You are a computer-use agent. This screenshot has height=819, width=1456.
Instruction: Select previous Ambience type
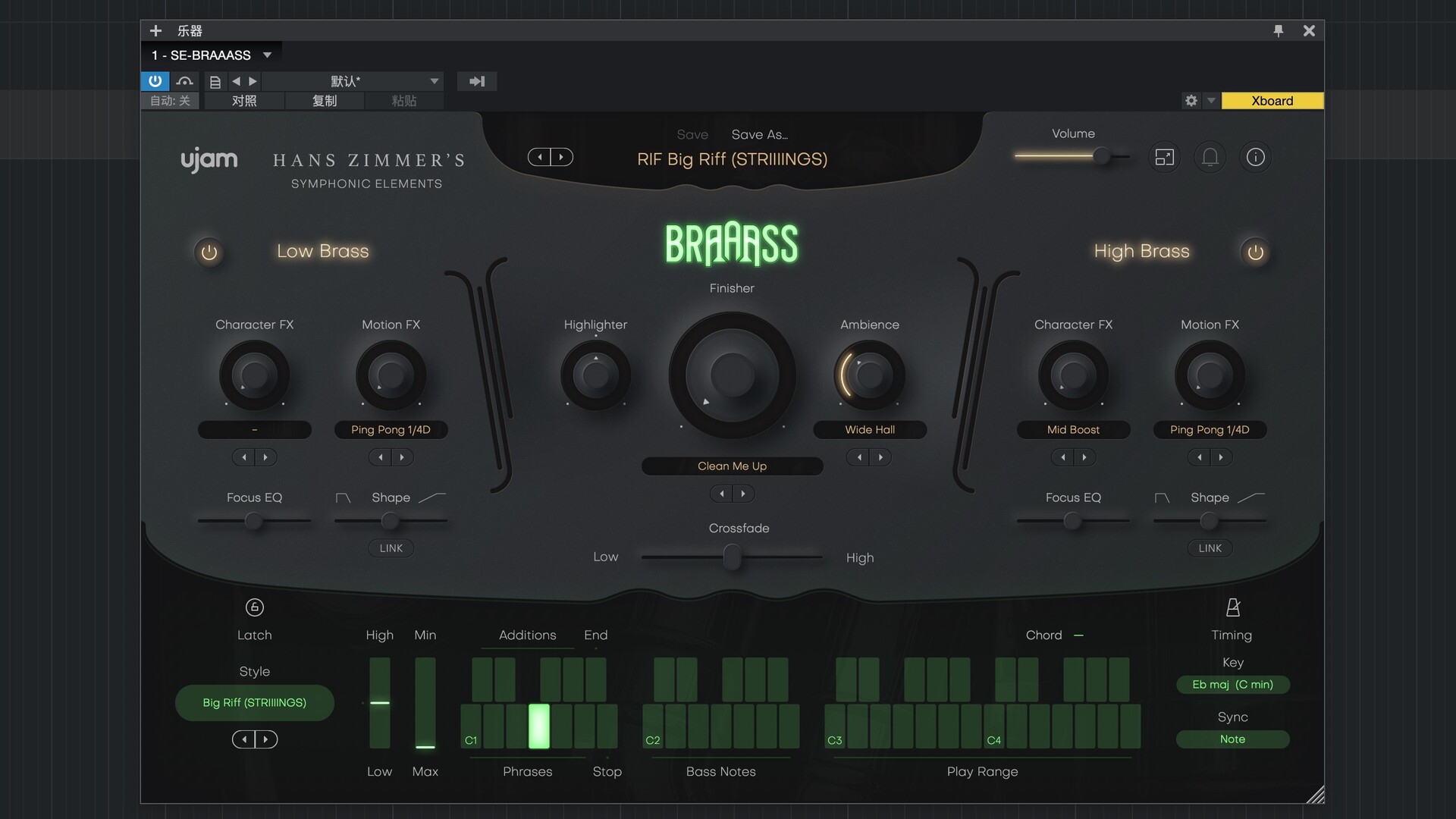pos(859,457)
